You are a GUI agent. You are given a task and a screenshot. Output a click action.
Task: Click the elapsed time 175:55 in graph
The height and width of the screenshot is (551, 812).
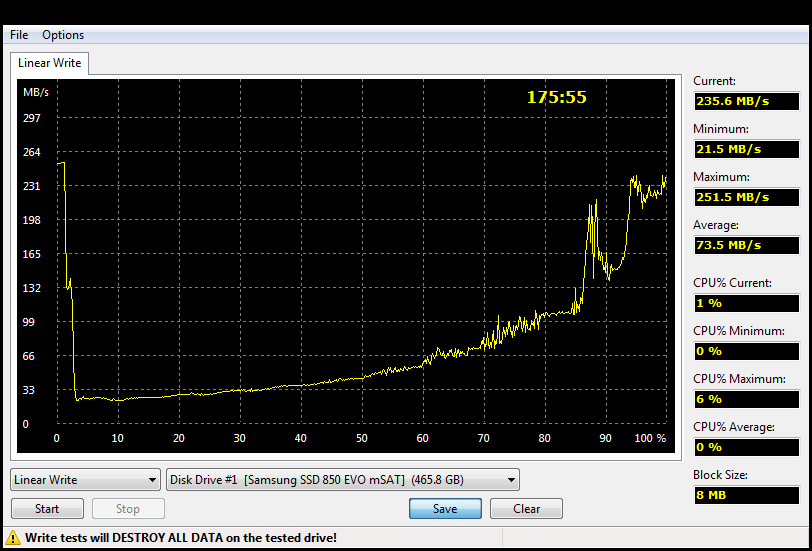click(x=557, y=97)
